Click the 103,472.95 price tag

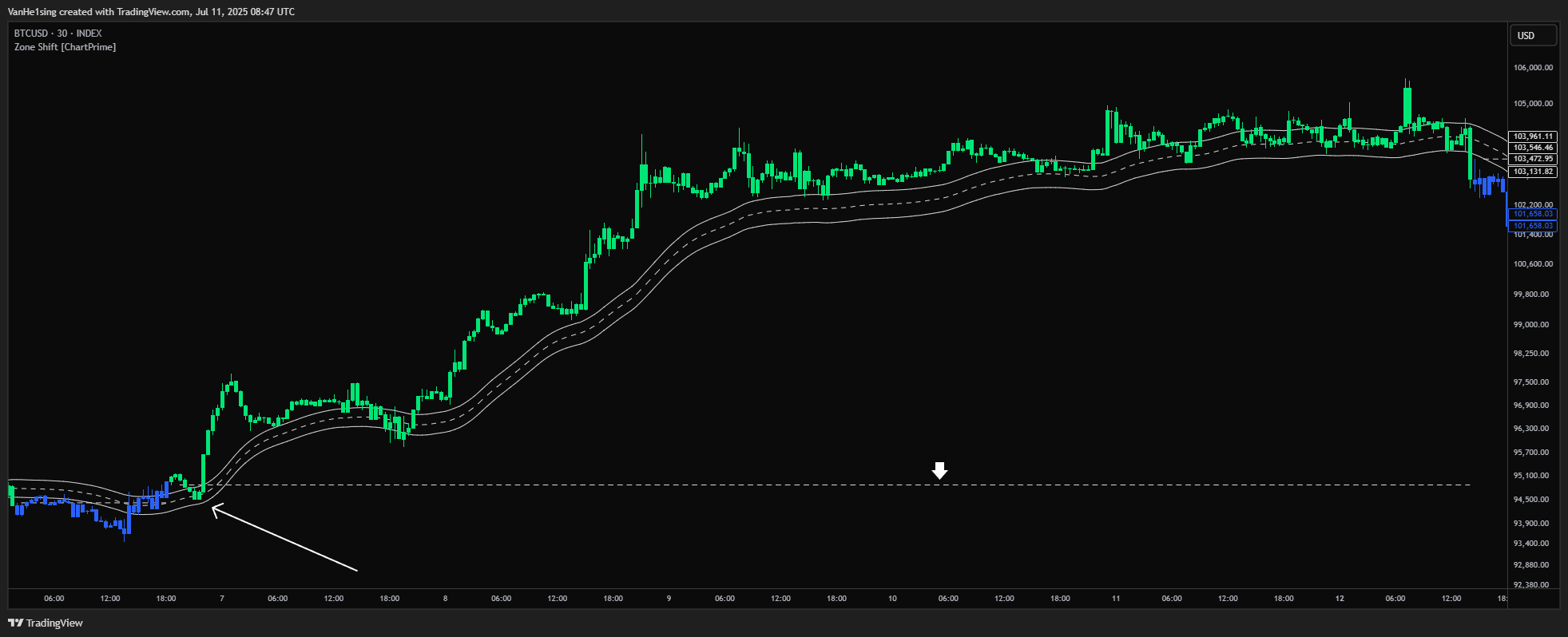point(1532,159)
